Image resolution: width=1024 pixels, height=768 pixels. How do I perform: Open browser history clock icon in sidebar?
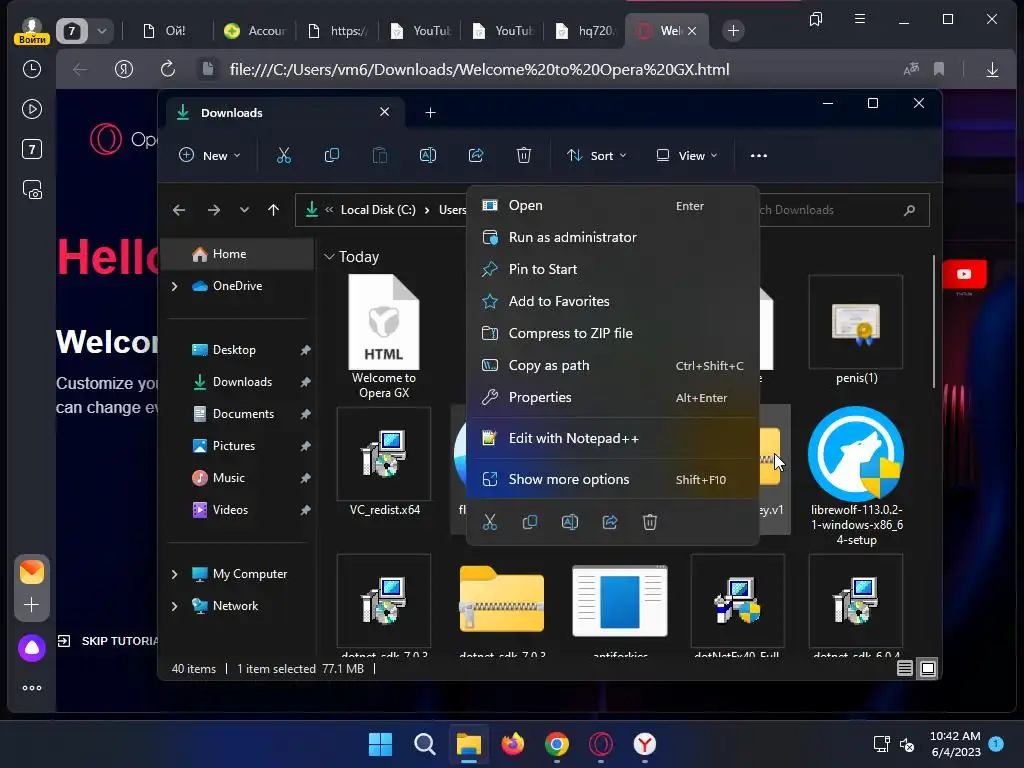click(x=31, y=69)
